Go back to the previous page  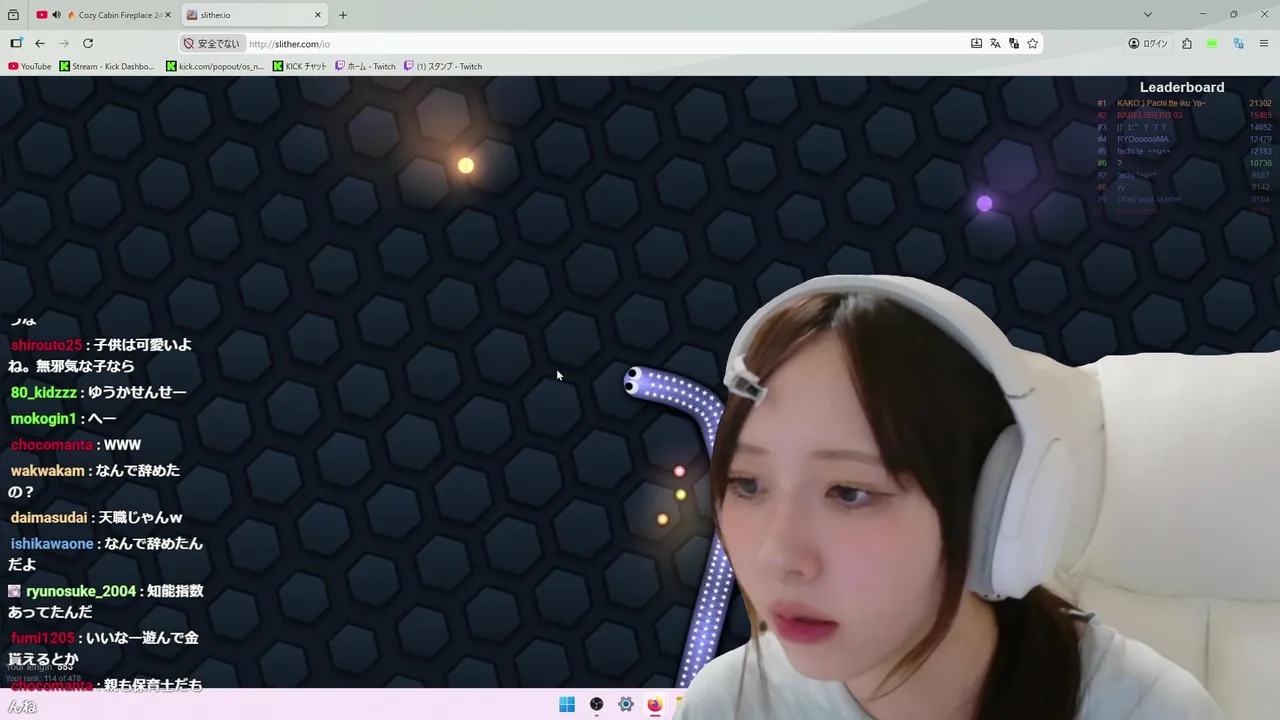click(x=40, y=43)
